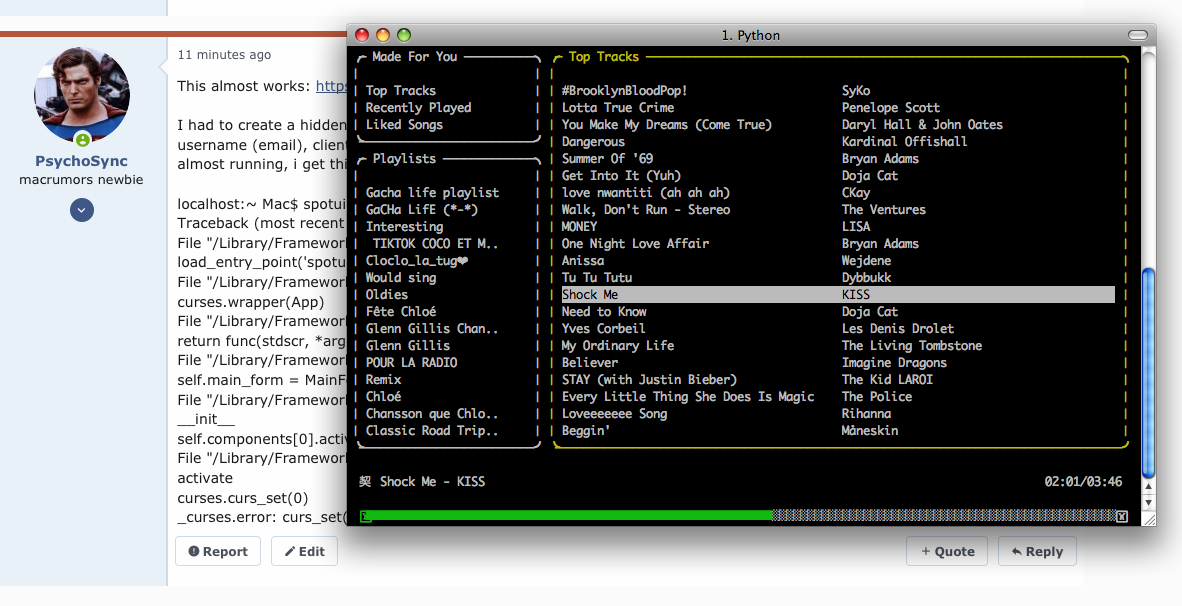Open the https link in the post
This screenshot has width=1182, height=606.
click(x=331, y=86)
